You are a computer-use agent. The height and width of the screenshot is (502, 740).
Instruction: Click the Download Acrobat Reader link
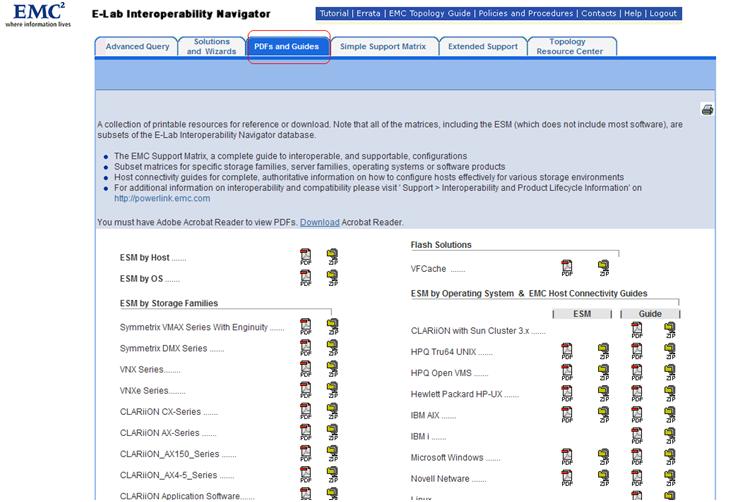(x=320, y=222)
